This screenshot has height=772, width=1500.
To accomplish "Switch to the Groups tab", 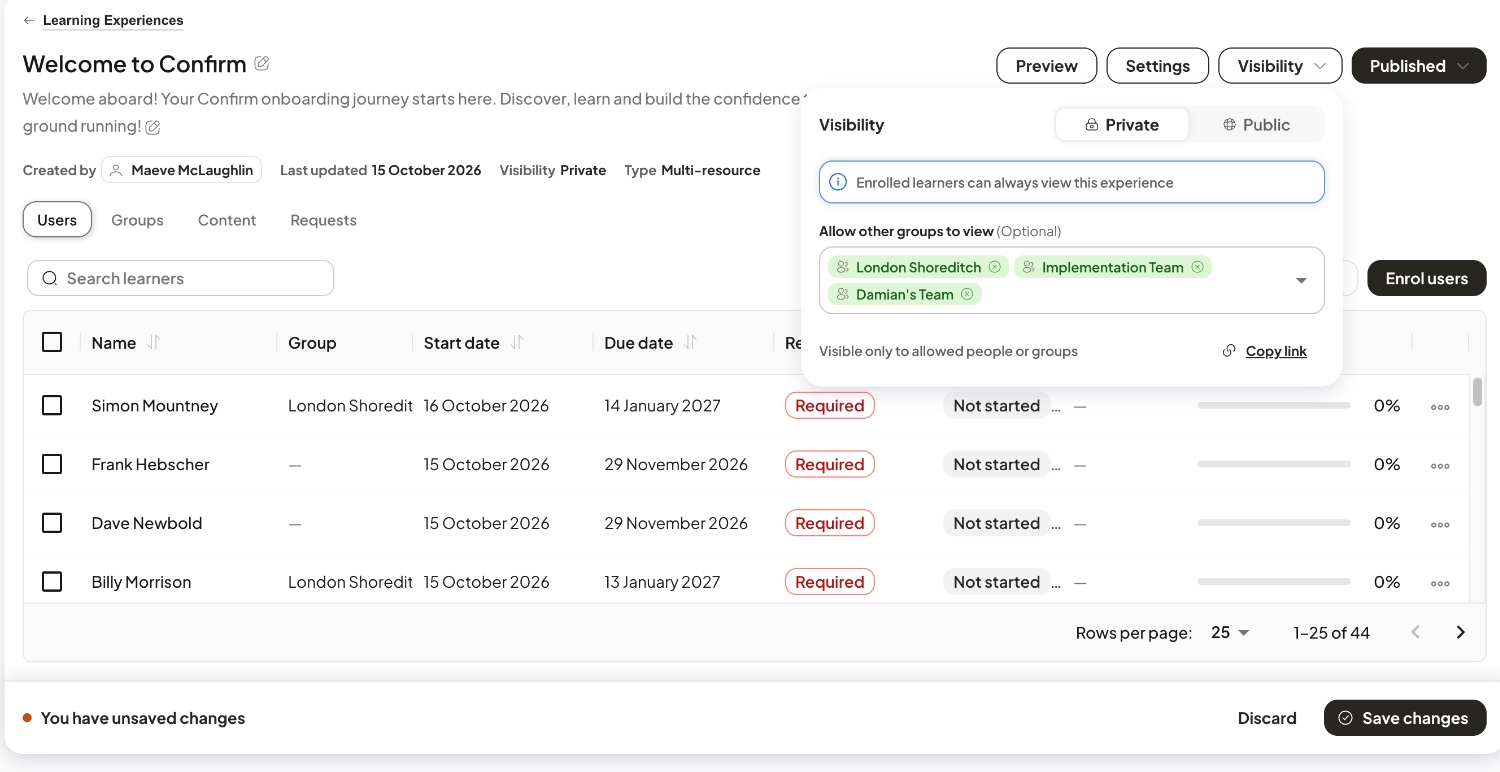I will tap(137, 220).
